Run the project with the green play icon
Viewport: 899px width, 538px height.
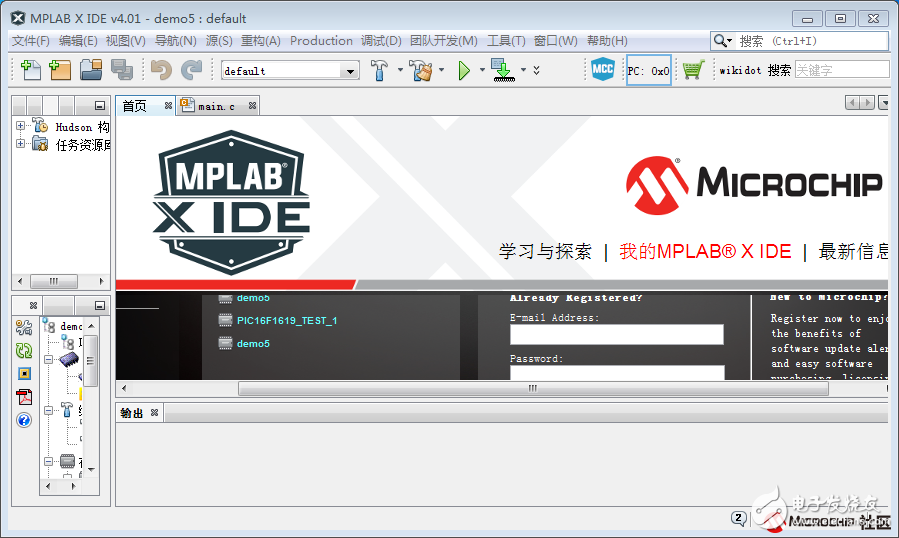tap(464, 70)
